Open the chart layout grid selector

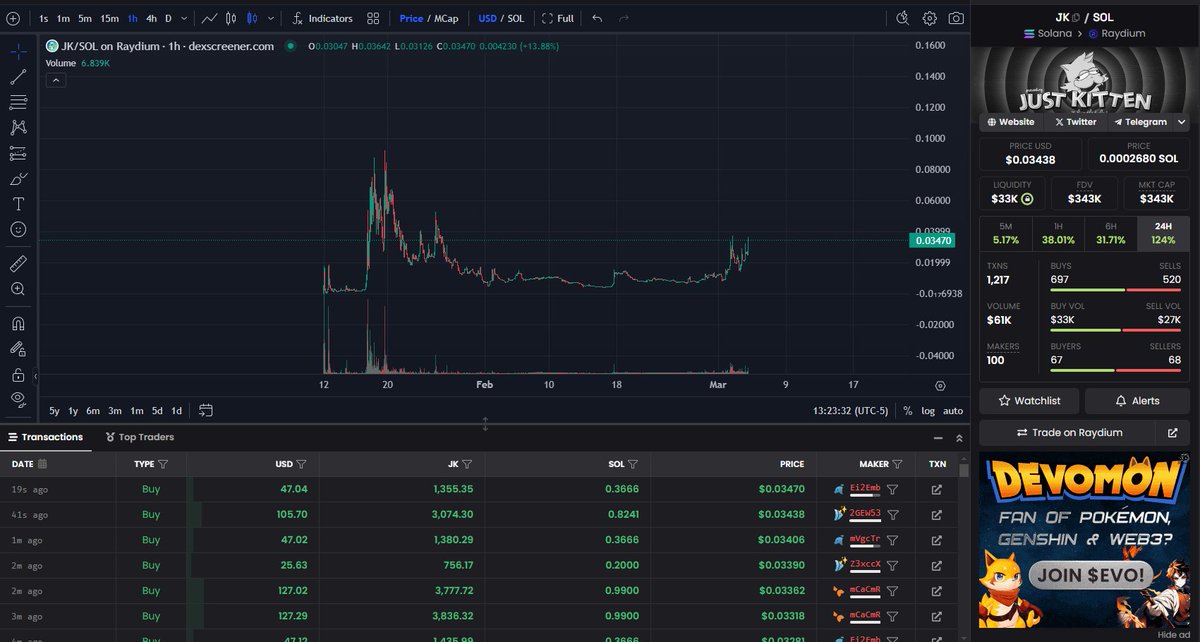(x=373, y=18)
